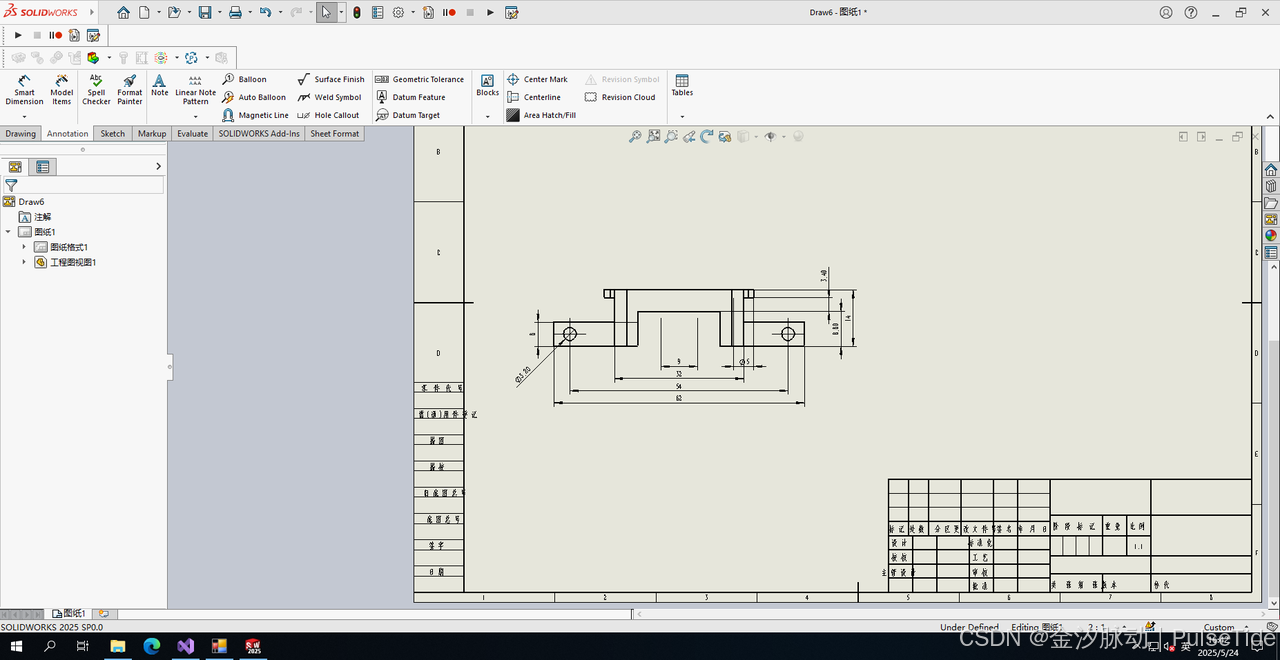
Task: Add a Center Mark
Action: pyautogui.click(x=537, y=79)
